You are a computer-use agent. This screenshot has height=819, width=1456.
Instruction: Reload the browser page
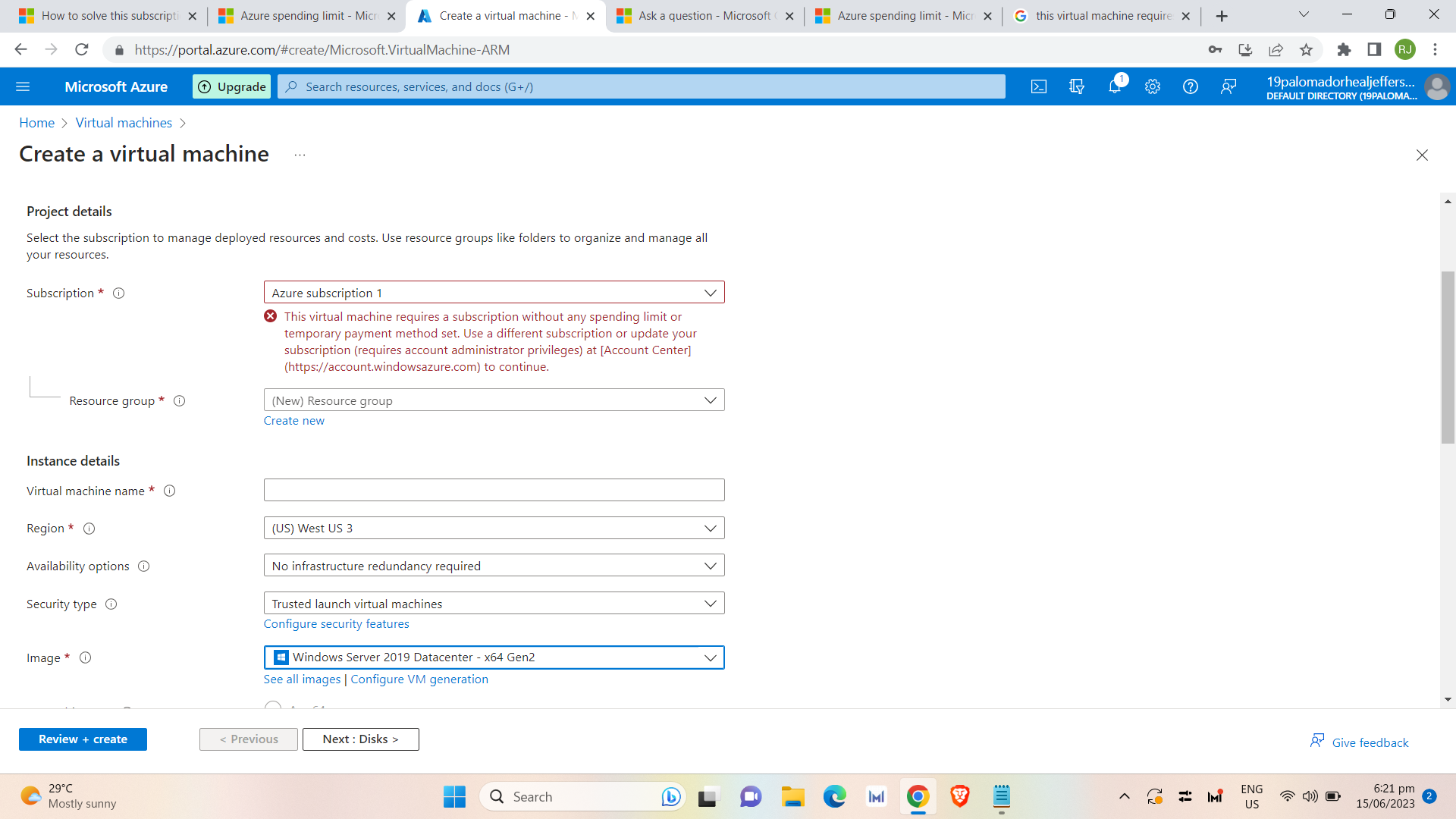tap(82, 50)
